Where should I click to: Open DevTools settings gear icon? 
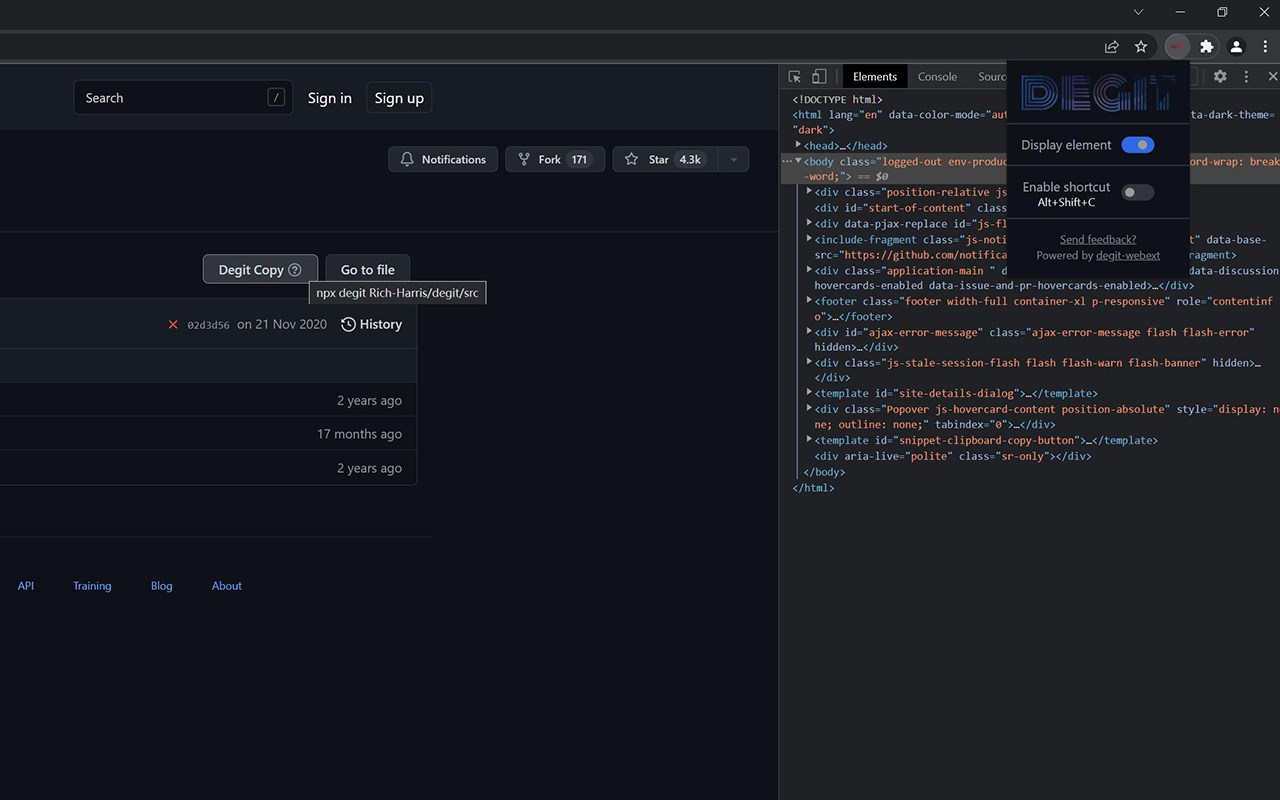(1220, 76)
